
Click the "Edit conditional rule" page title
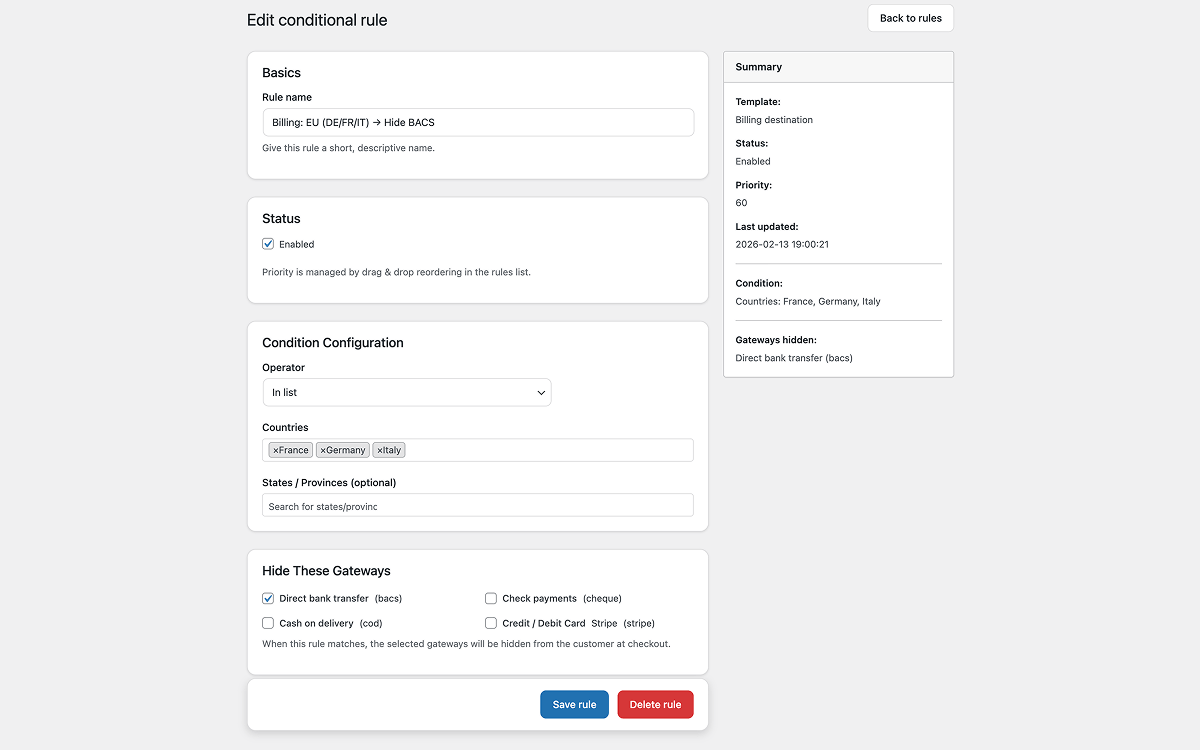tap(317, 20)
